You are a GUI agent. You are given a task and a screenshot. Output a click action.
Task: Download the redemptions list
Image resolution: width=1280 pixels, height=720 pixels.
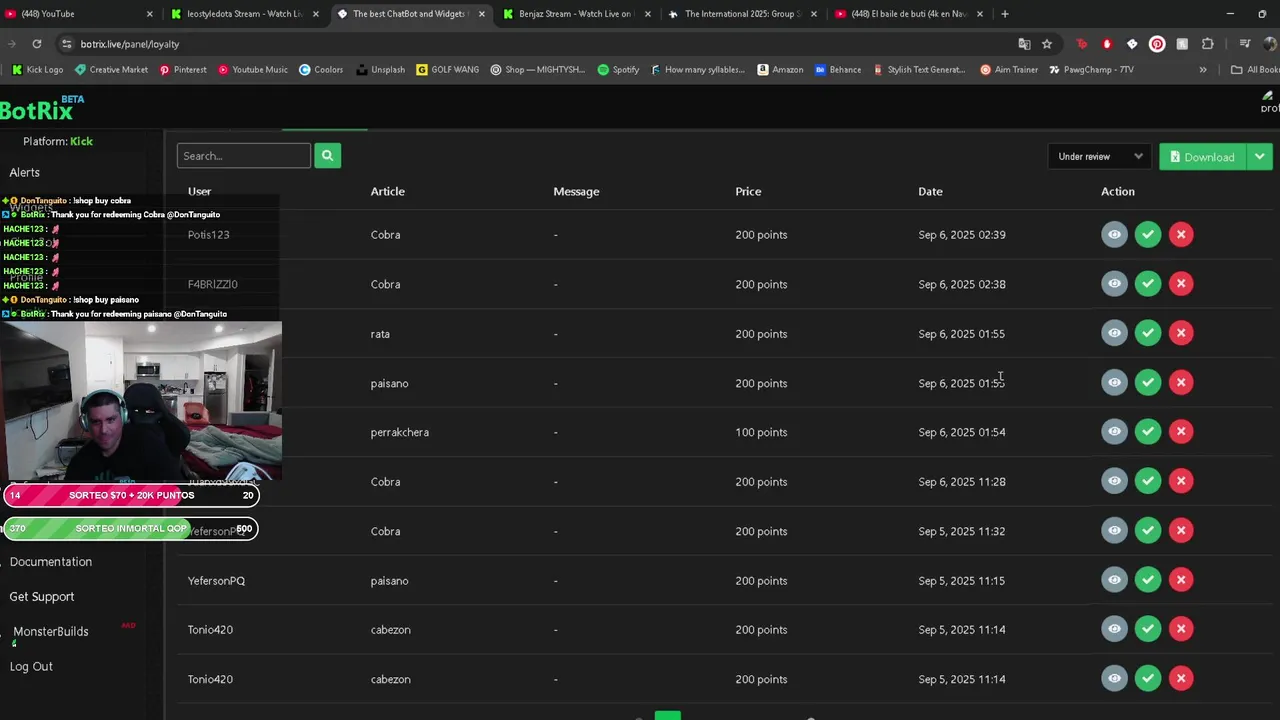point(1202,156)
